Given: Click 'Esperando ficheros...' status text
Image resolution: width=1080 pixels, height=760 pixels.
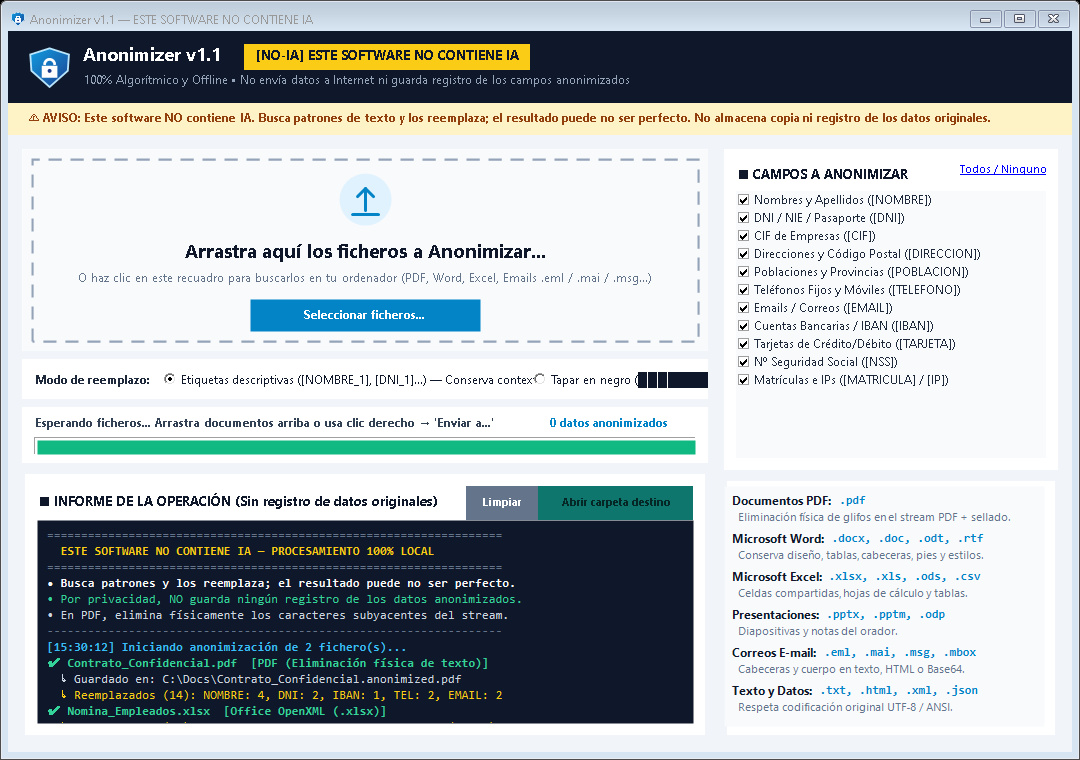Looking at the screenshot, I should [264, 422].
